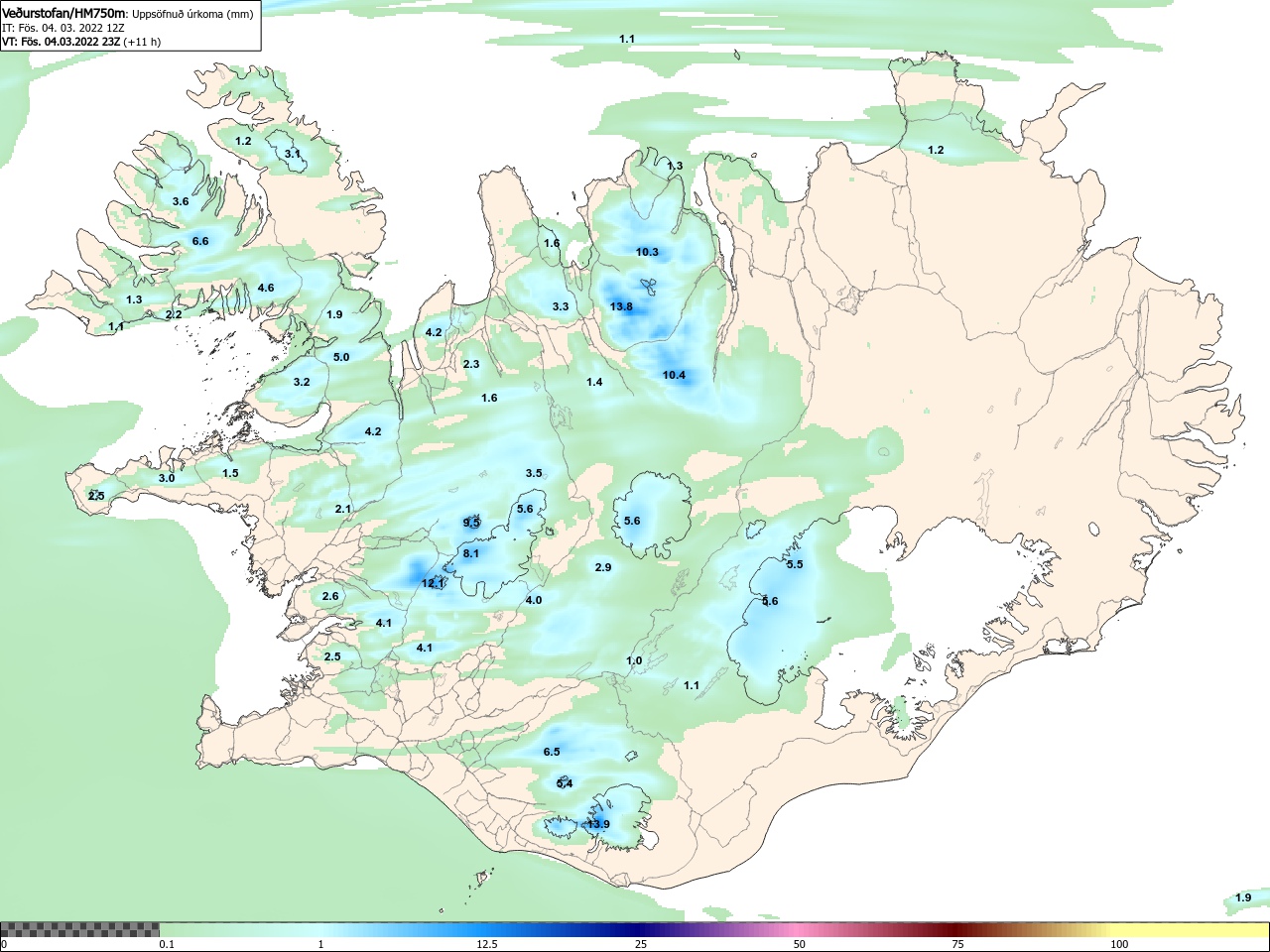The width and height of the screenshot is (1270, 952).
Task: Select the 'IT: Fös. 04. 03. 2022 12Z' line
Action: pos(63,28)
